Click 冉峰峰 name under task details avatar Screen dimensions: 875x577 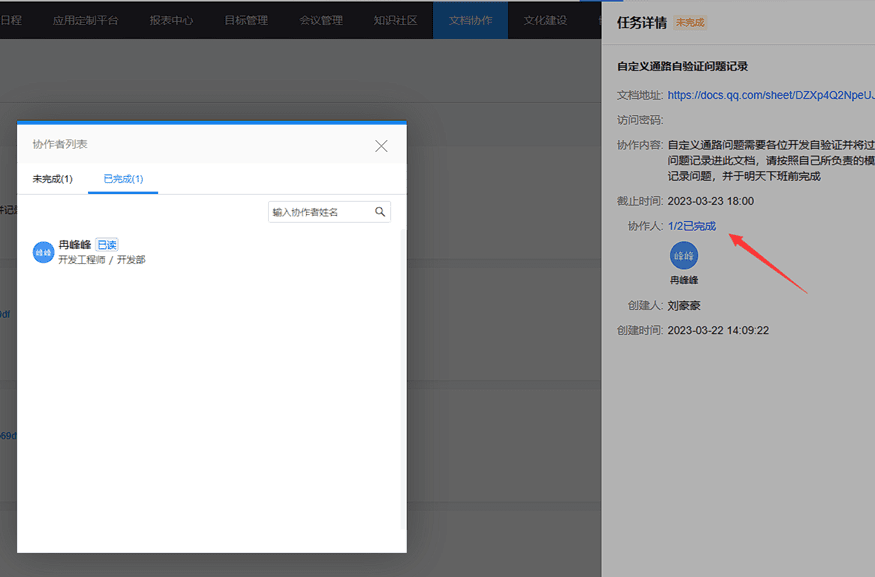(x=684, y=280)
